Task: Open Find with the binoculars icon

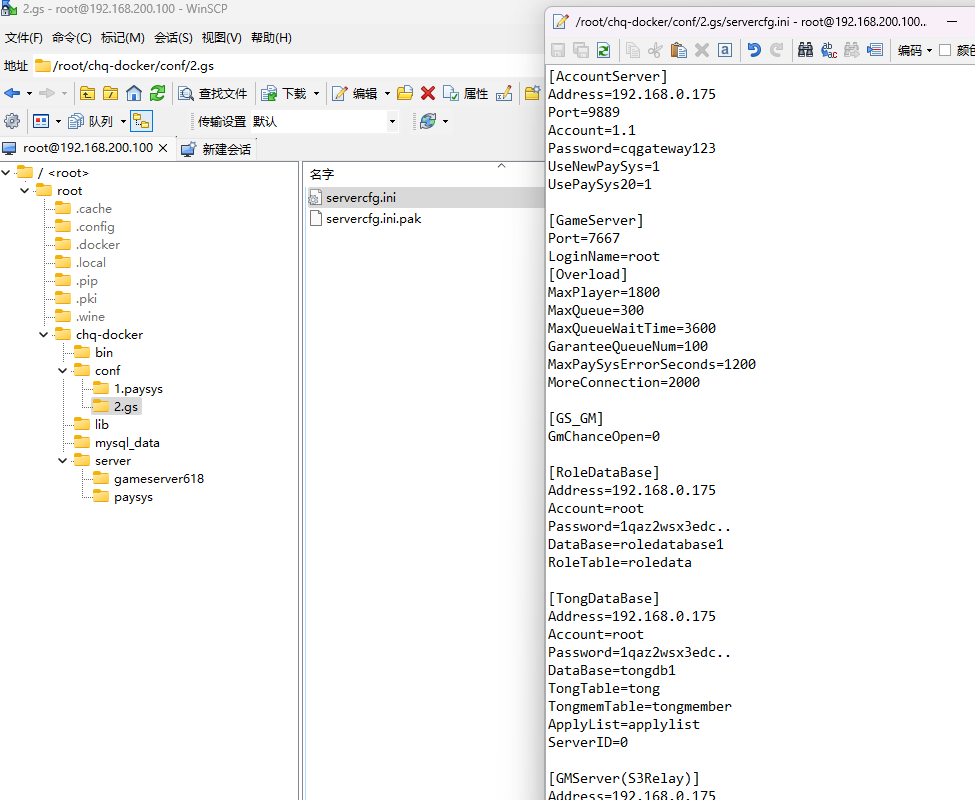Action: [x=805, y=50]
